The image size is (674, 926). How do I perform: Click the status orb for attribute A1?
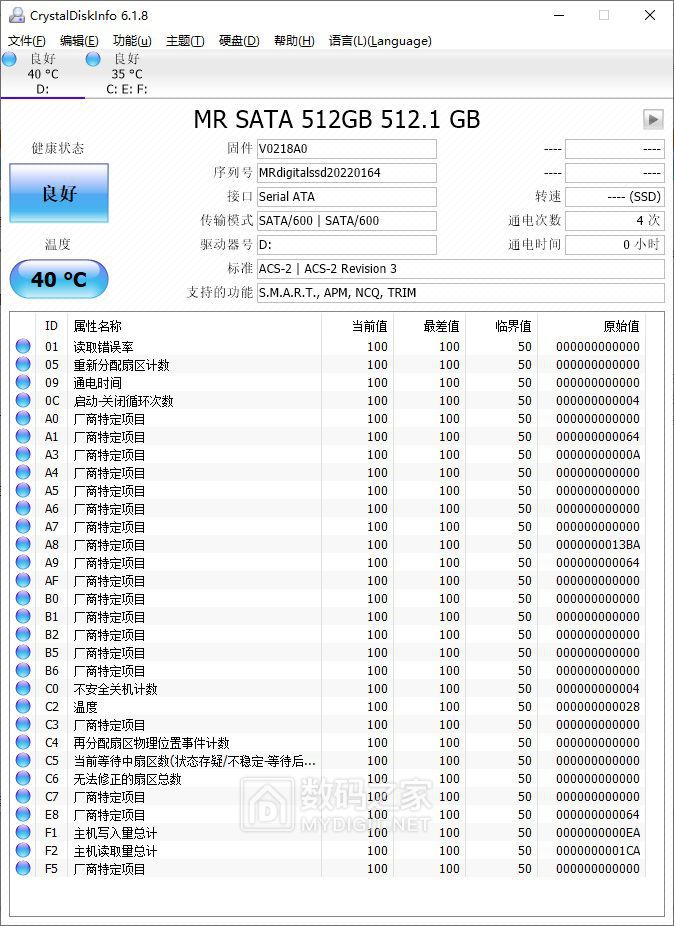click(23, 436)
